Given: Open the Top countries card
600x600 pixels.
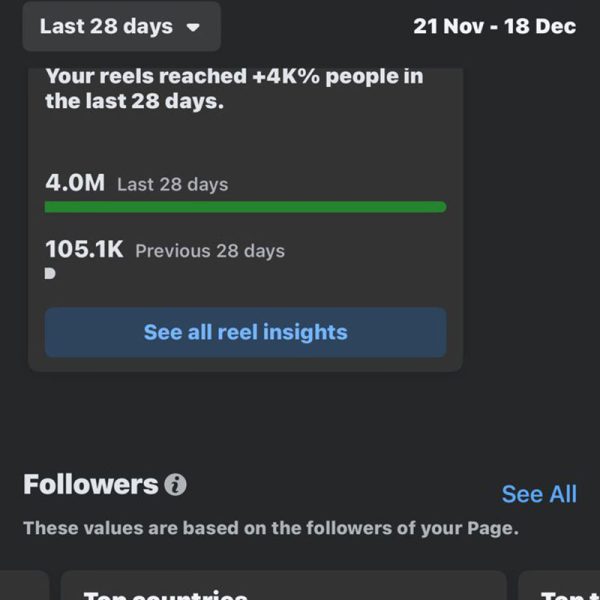Looking at the screenshot, I should pyautogui.click(x=284, y=585).
